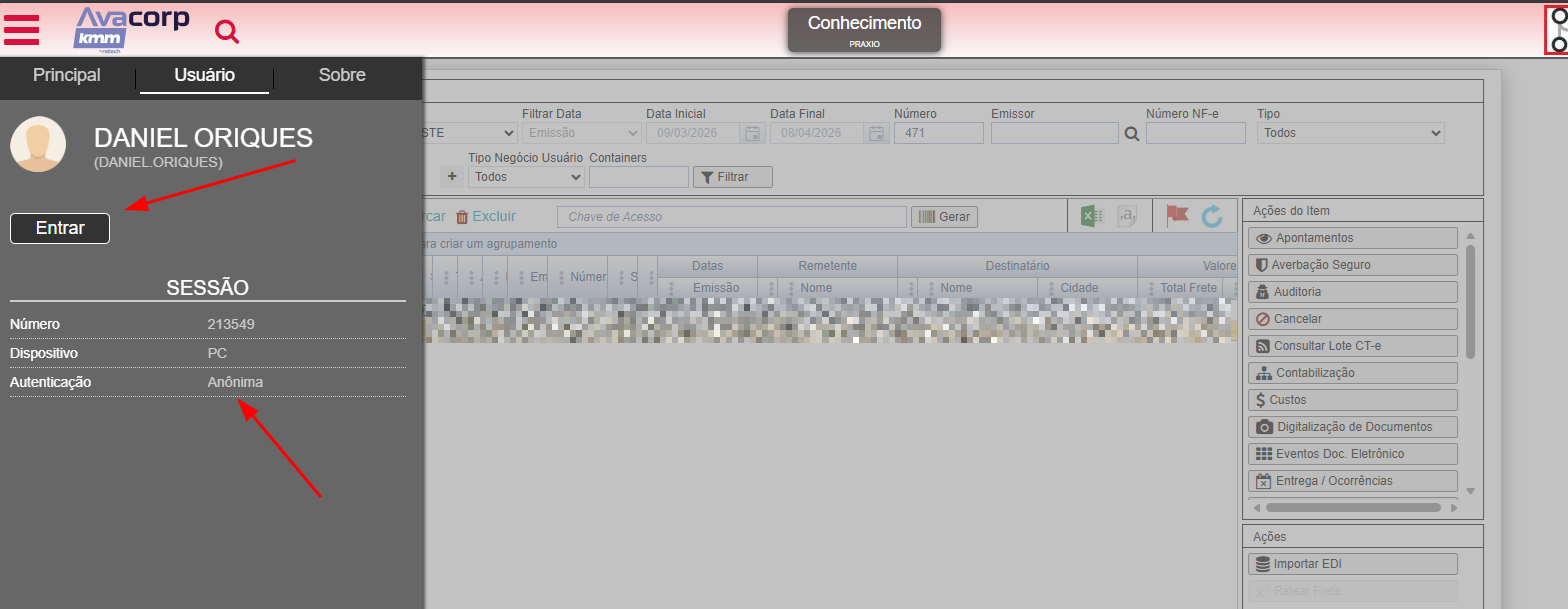Click the horizontal scrollbar in Ações do Item
This screenshot has height=609, width=1568.
tap(1352, 508)
